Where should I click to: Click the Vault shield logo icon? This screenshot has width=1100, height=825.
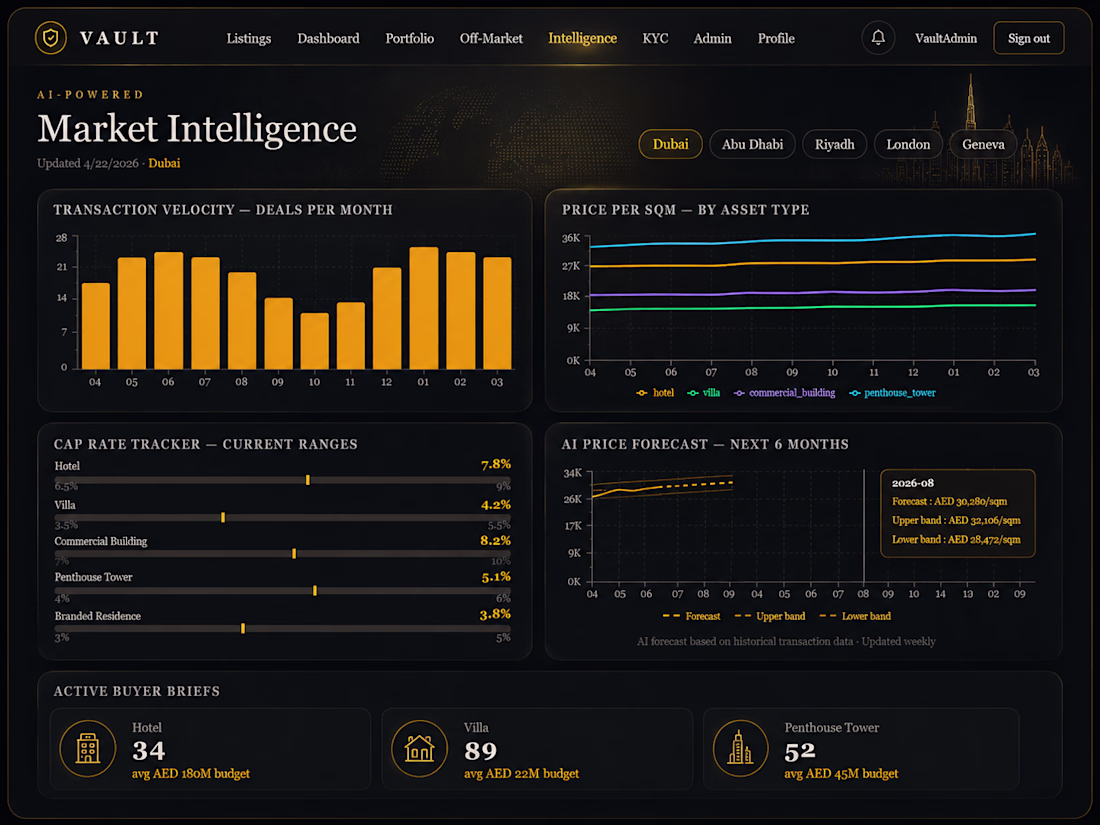pos(51,38)
